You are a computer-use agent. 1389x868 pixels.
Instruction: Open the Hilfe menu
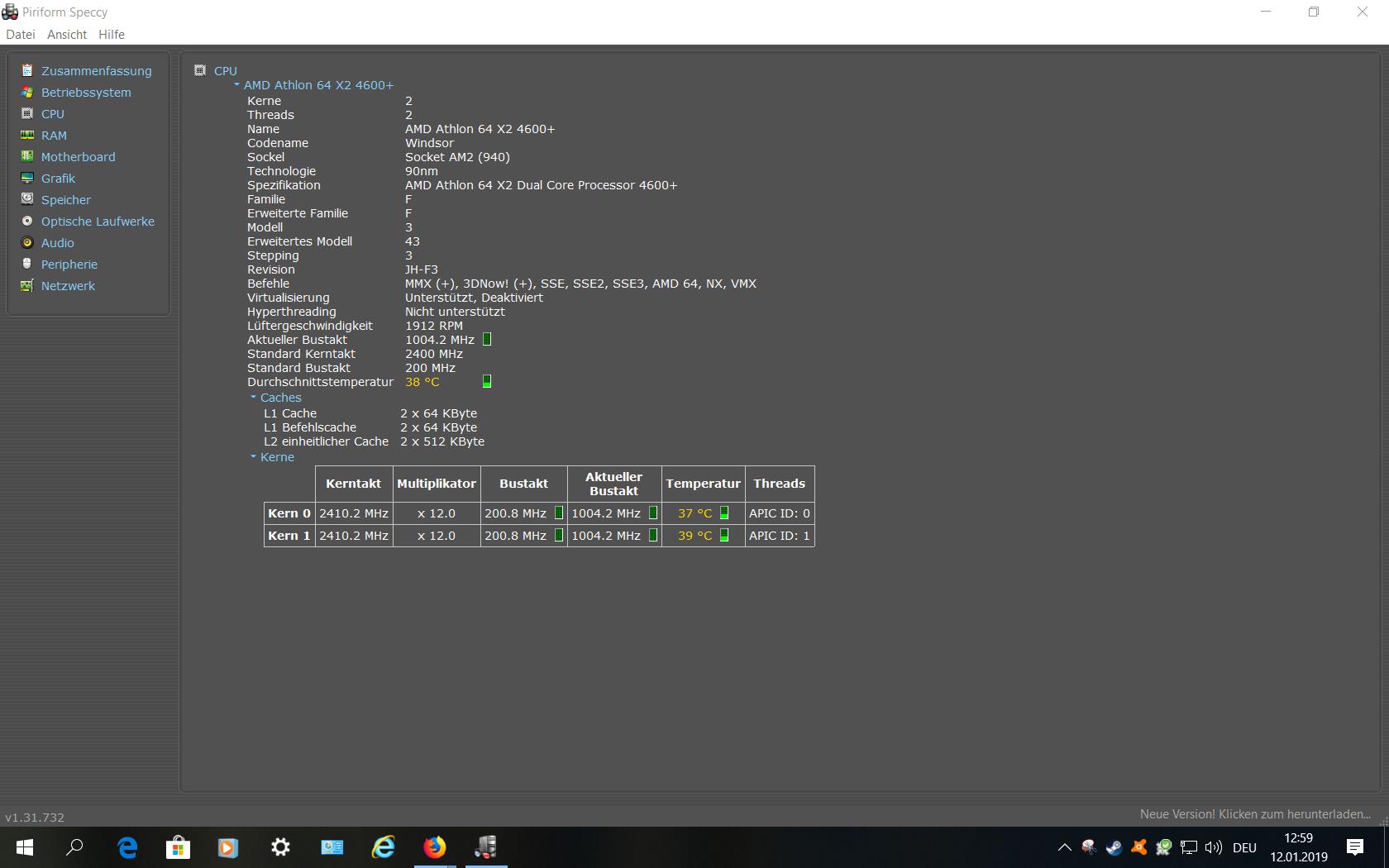[112, 34]
